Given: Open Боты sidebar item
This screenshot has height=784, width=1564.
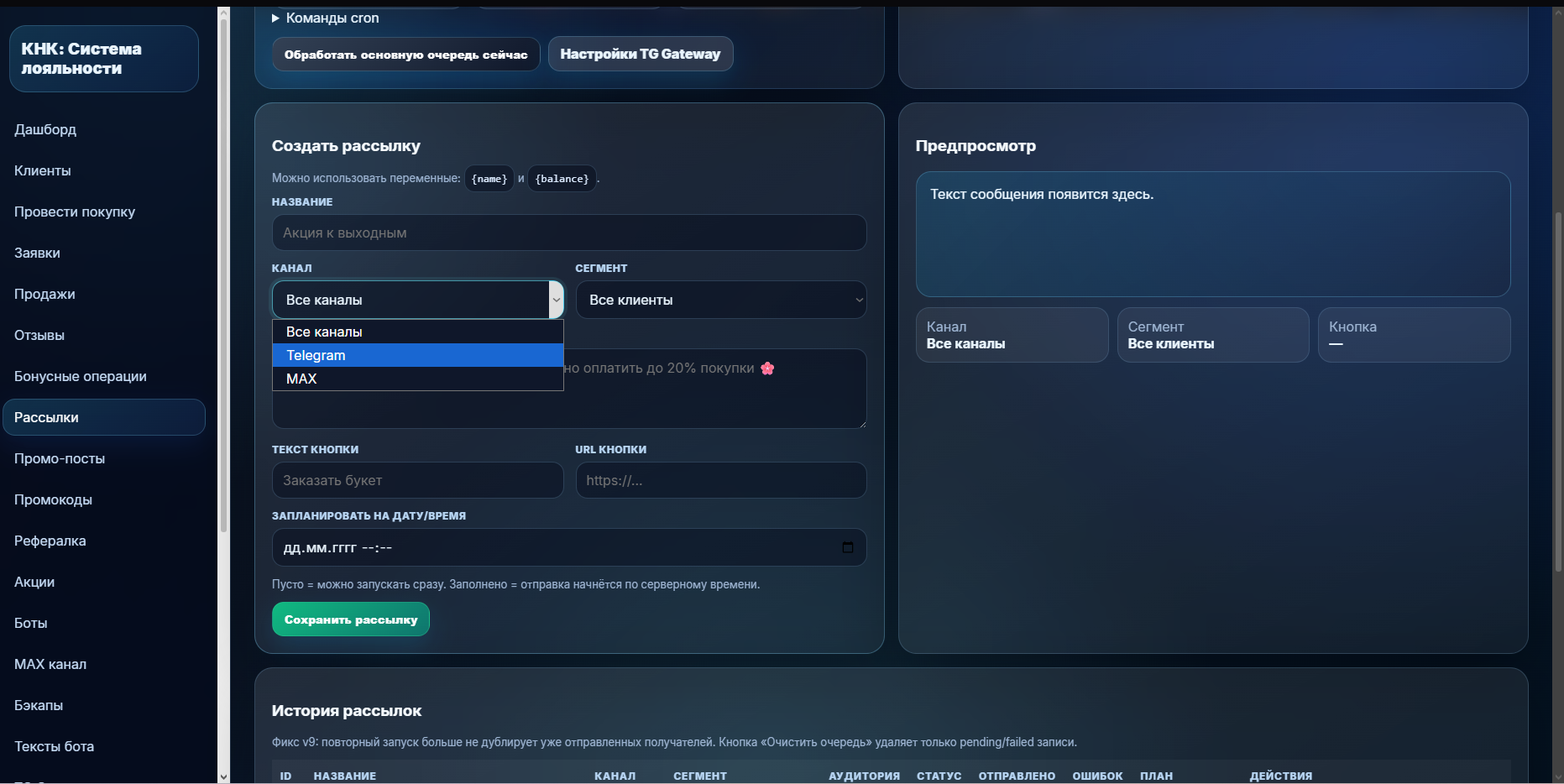Looking at the screenshot, I should [31, 623].
